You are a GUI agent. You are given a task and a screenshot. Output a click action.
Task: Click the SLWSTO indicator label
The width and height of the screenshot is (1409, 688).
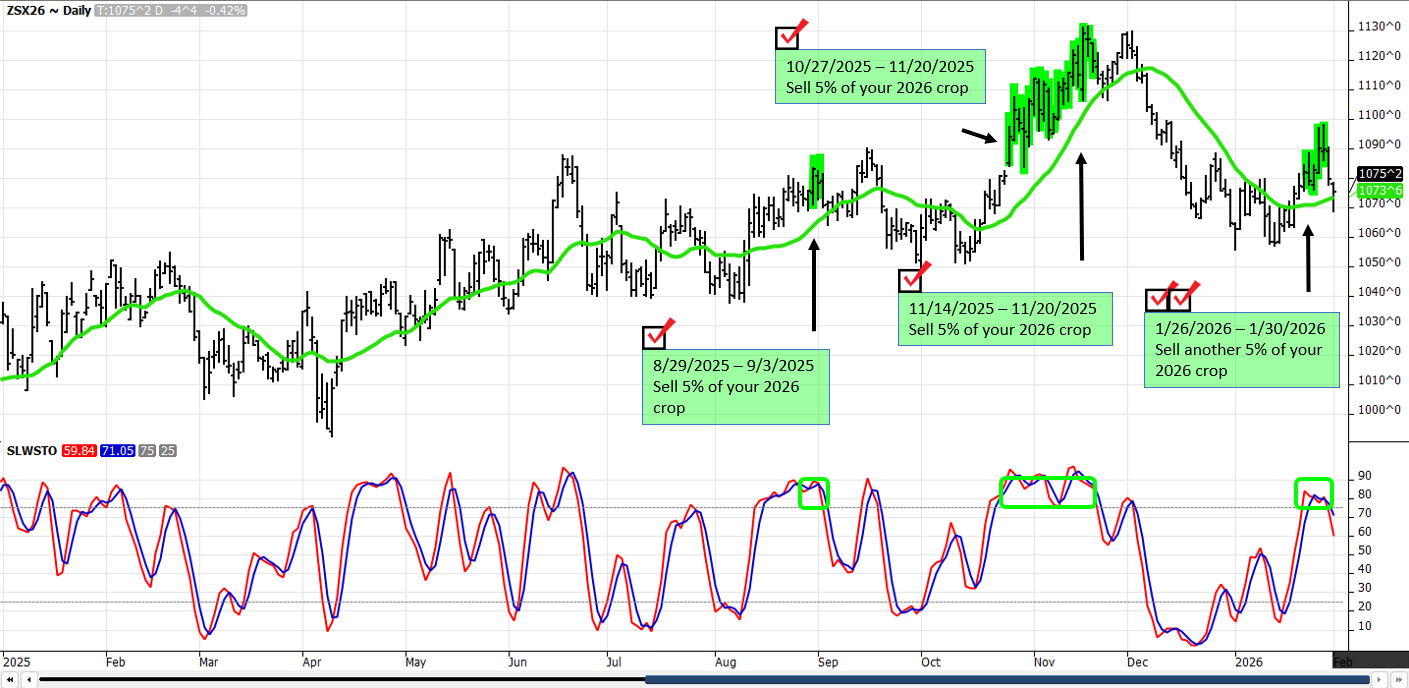coord(30,451)
